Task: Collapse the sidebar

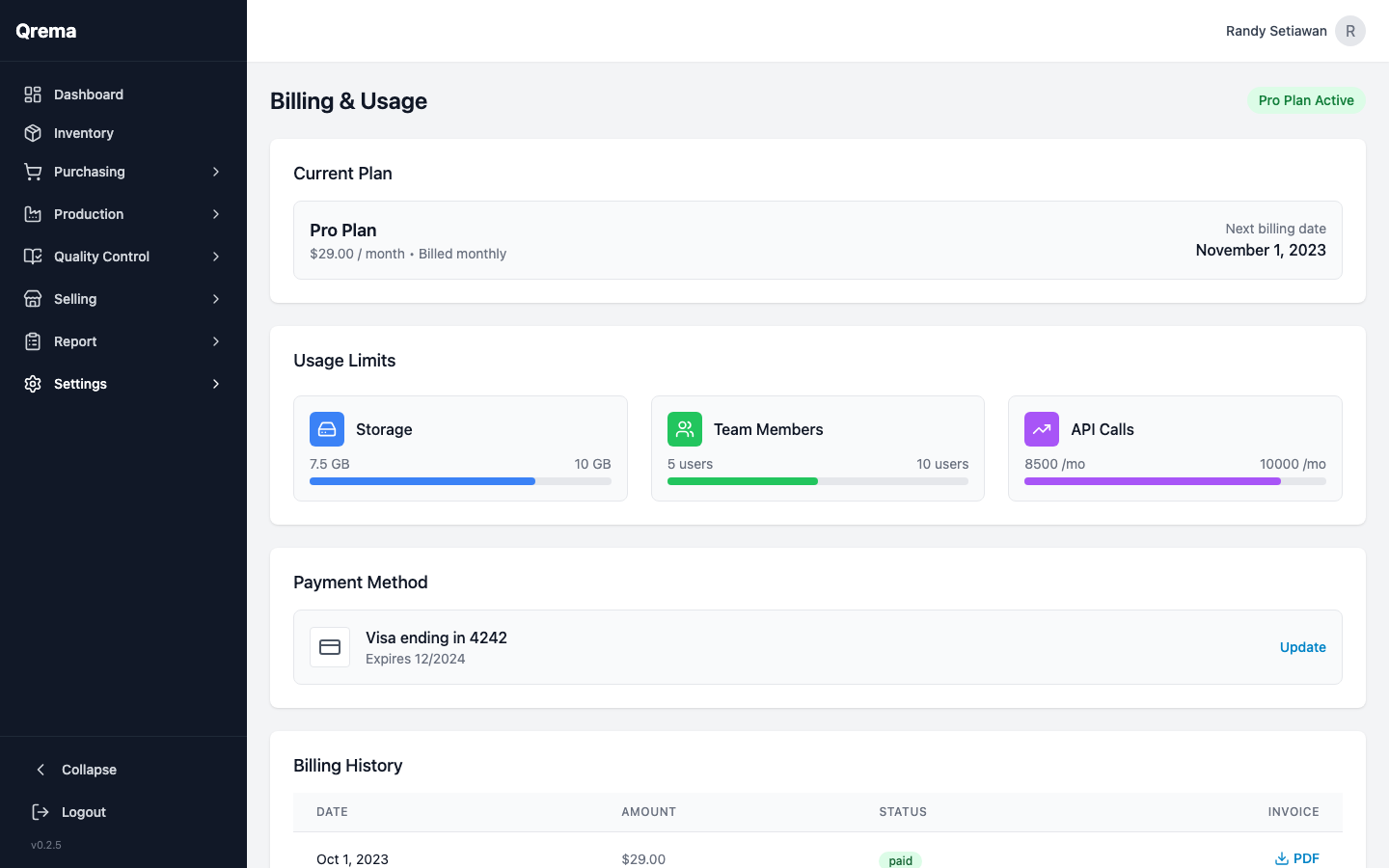Action: 78,770
